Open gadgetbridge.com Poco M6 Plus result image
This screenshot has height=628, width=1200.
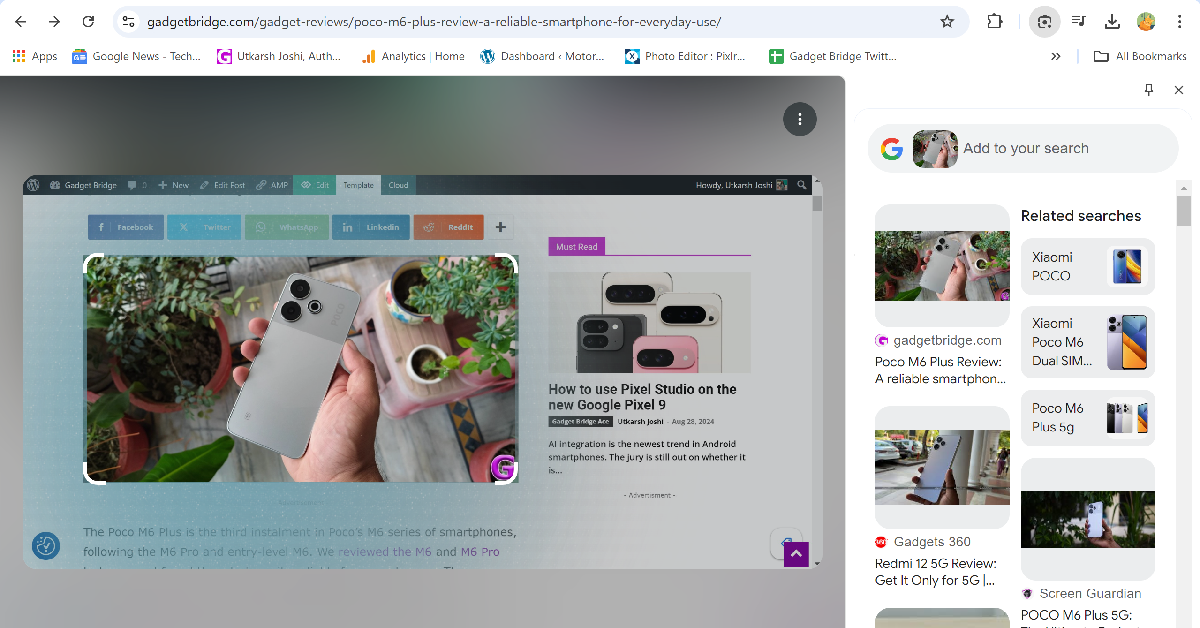pos(942,265)
